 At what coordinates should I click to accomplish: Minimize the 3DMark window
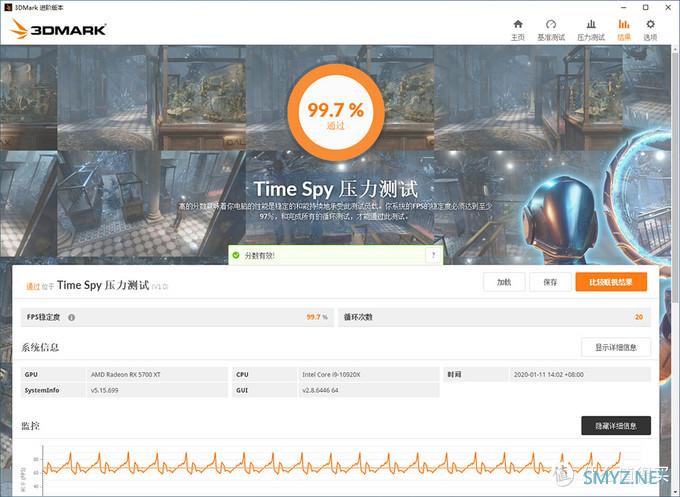pyautogui.click(x=624, y=7)
